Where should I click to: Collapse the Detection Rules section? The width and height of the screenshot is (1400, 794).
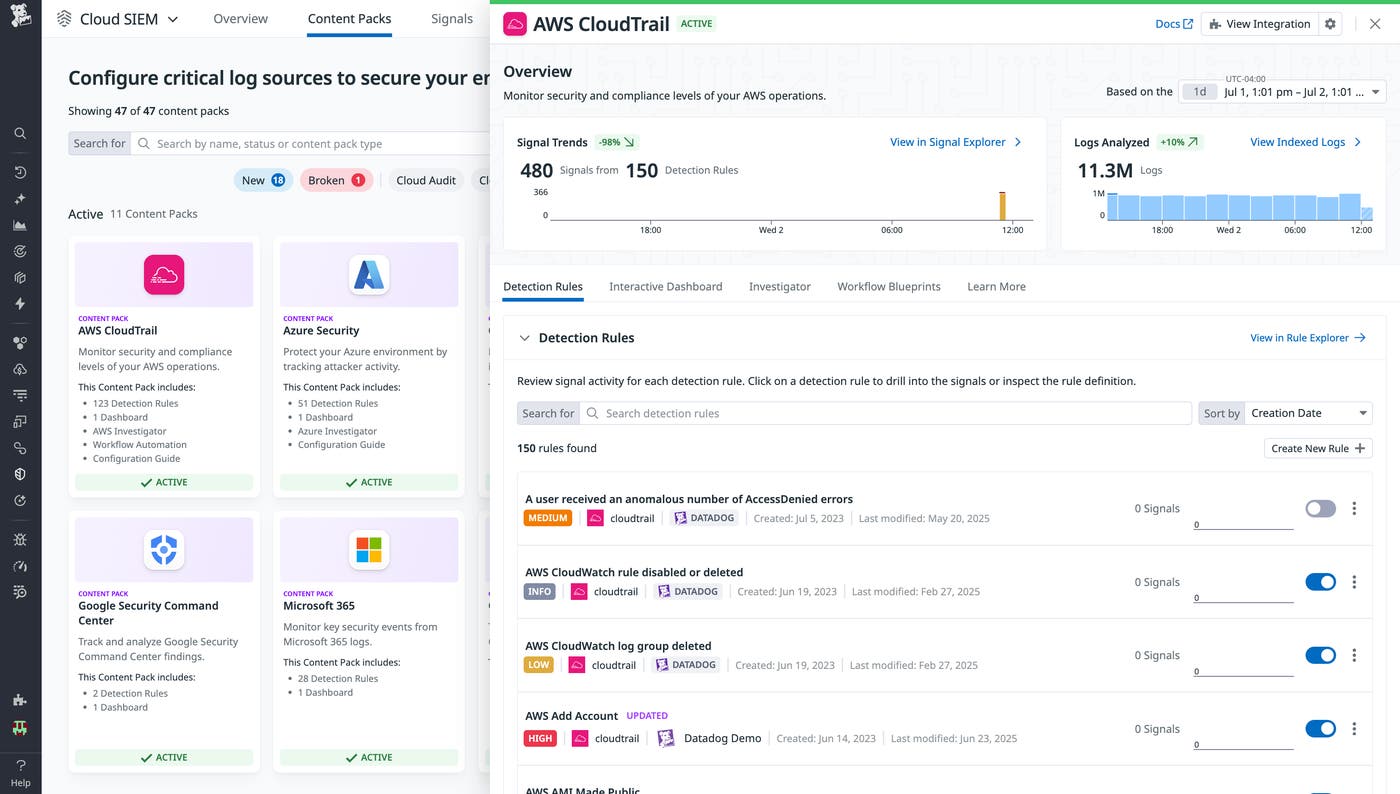(x=524, y=337)
